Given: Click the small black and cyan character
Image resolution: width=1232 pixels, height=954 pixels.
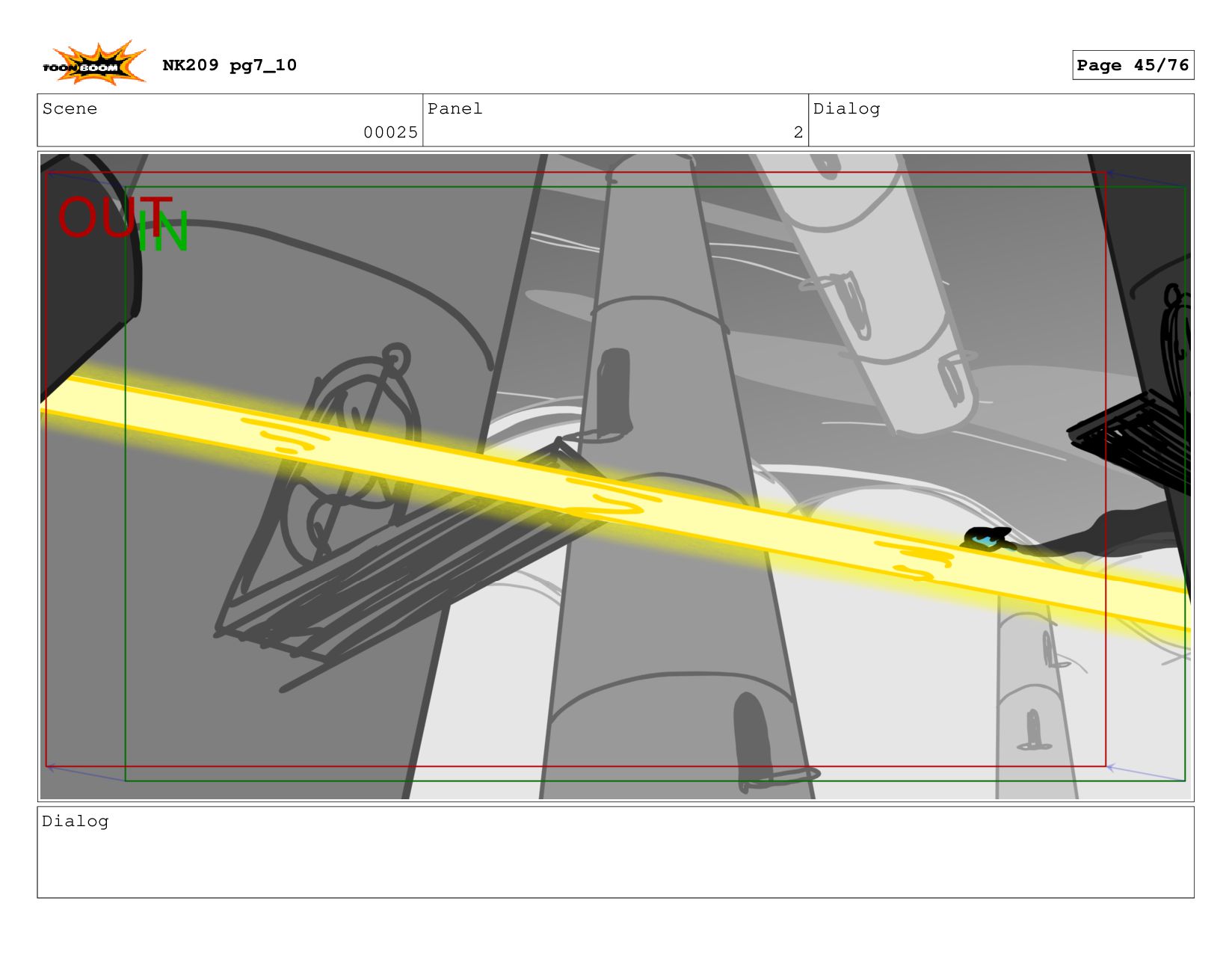Looking at the screenshot, I should coord(988,539).
